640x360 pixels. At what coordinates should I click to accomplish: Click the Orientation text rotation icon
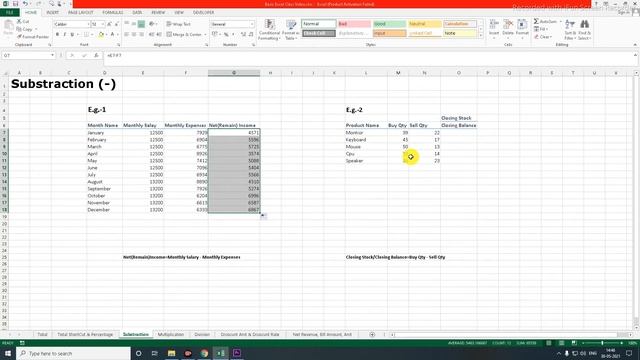(151, 24)
